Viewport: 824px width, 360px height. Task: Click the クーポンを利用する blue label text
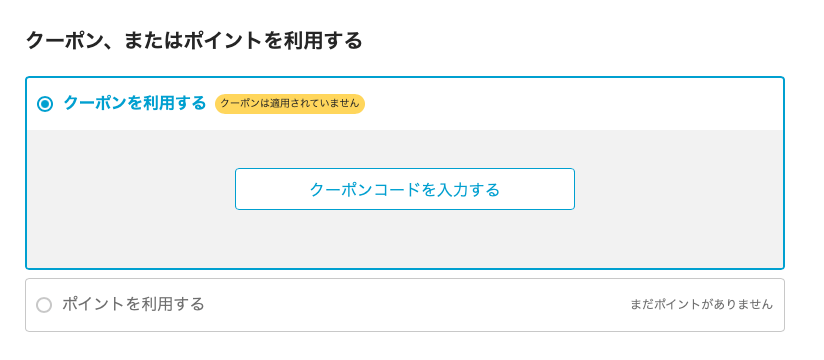(x=135, y=103)
